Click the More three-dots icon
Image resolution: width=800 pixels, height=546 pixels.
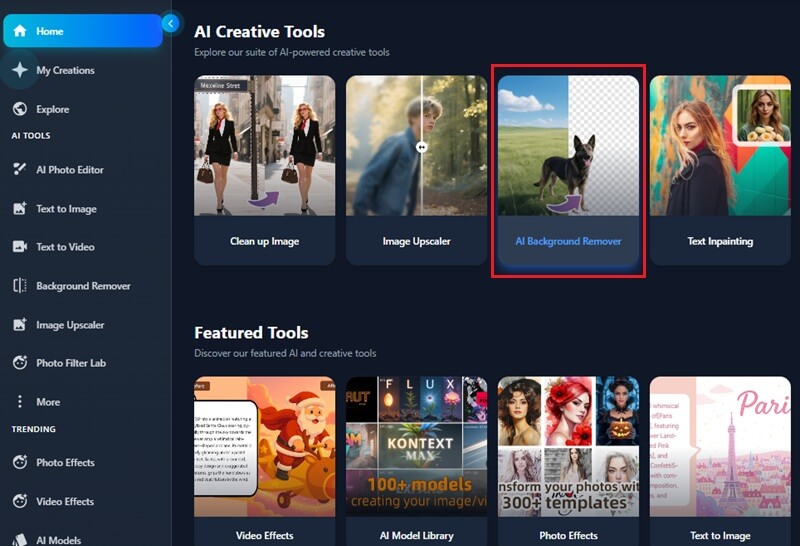coord(20,402)
